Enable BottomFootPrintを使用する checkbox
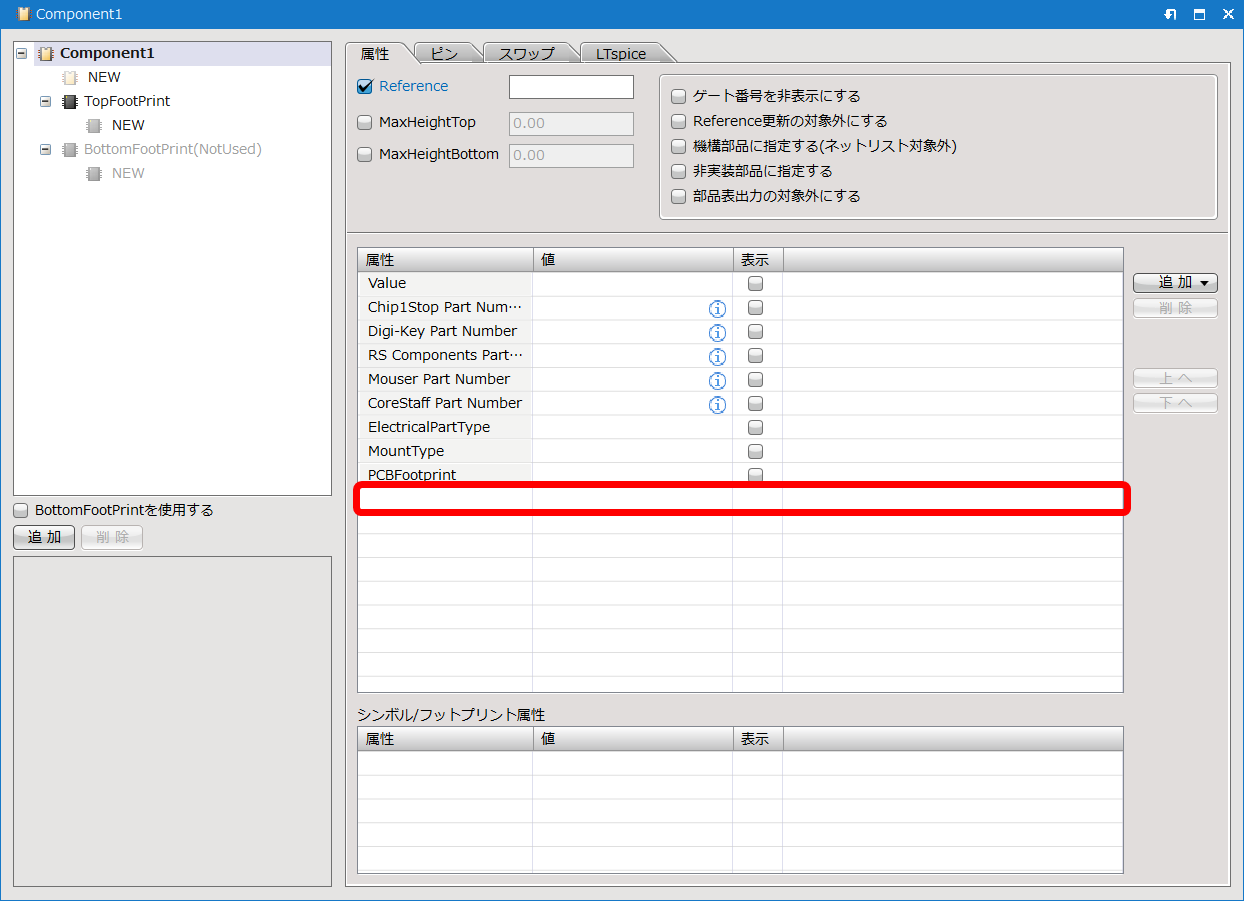 coord(21,510)
